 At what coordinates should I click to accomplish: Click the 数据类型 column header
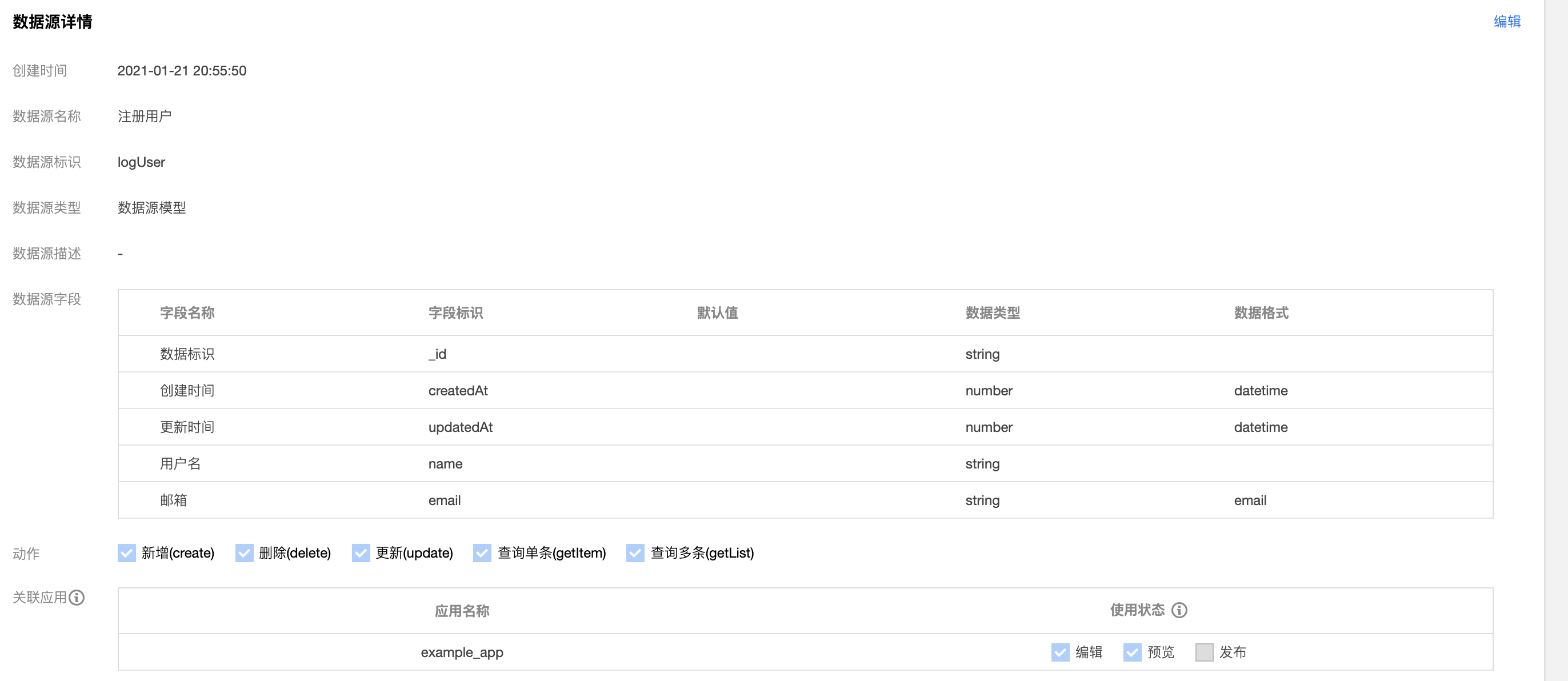[992, 313]
